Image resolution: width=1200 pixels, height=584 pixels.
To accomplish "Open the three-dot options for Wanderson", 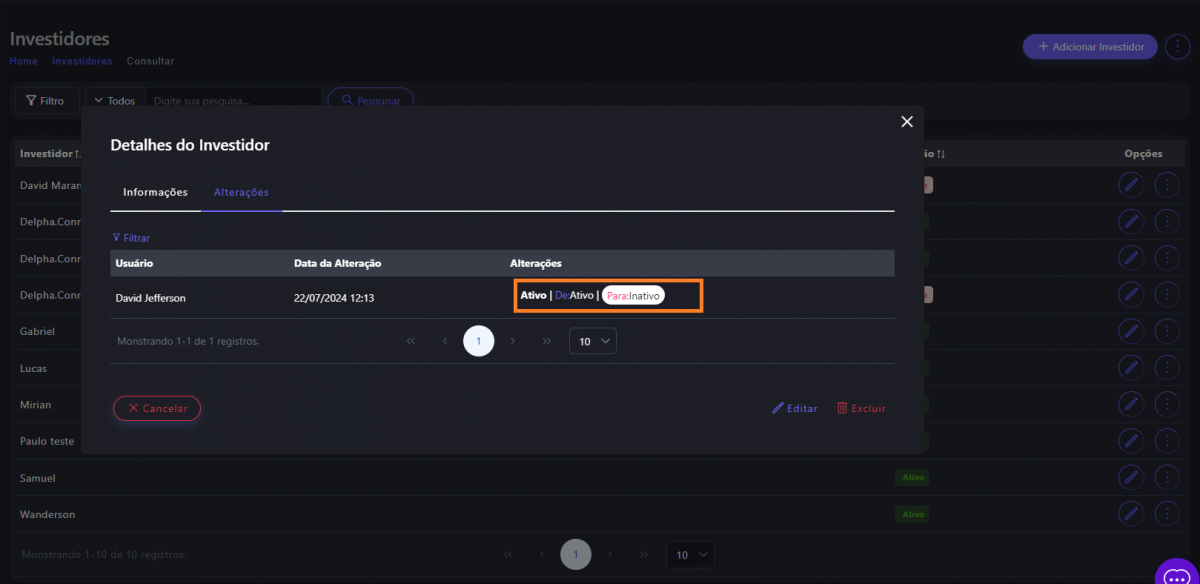I will pyautogui.click(x=1167, y=514).
